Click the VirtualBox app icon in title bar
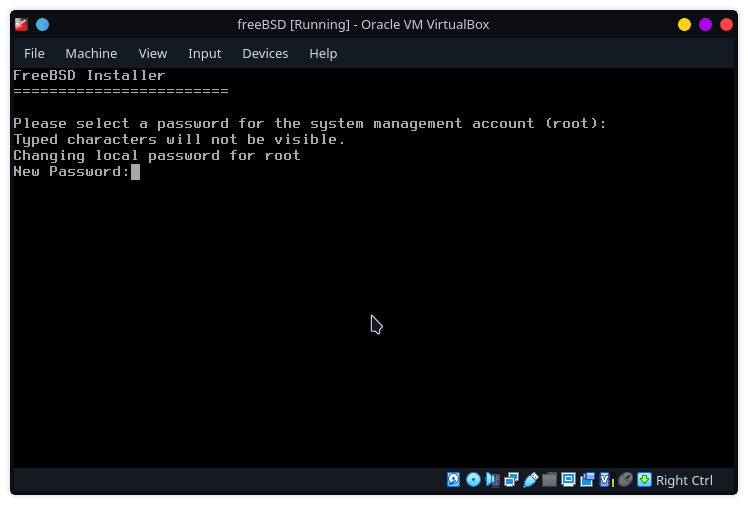Screen dimensions: 748x505 coord(21,24)
